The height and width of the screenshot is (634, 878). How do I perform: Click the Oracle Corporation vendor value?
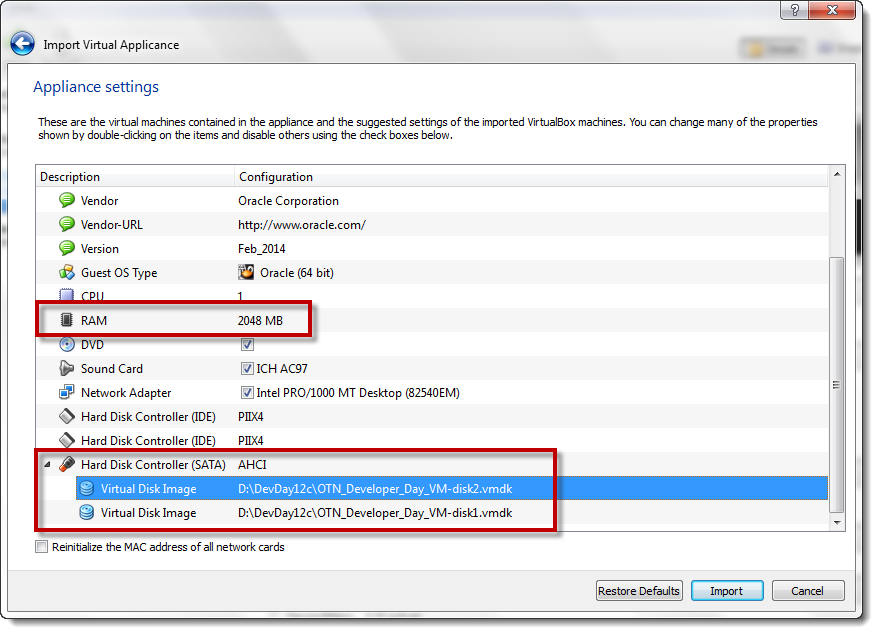pos(288,201)
